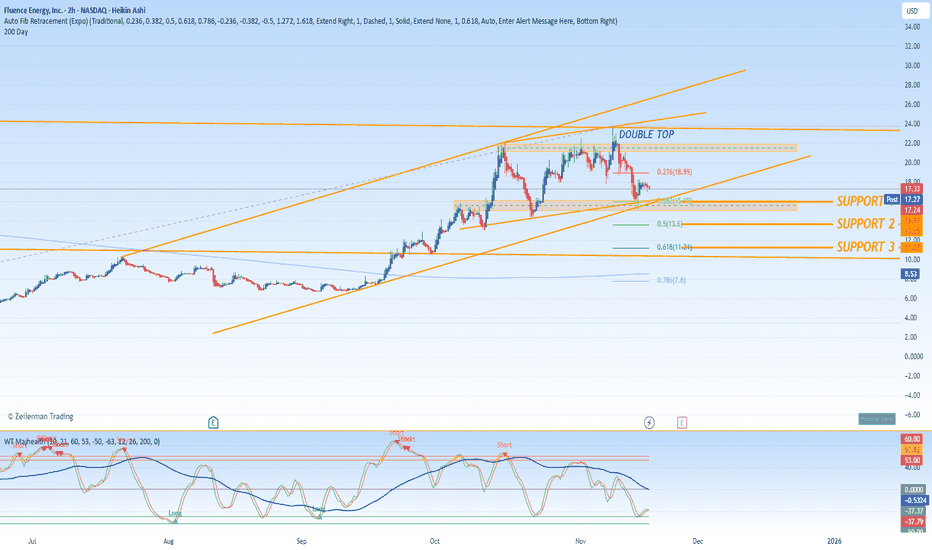Click the Long signal marker near August
This screenshot has width=932, height=550.
(x=175, y=515)
